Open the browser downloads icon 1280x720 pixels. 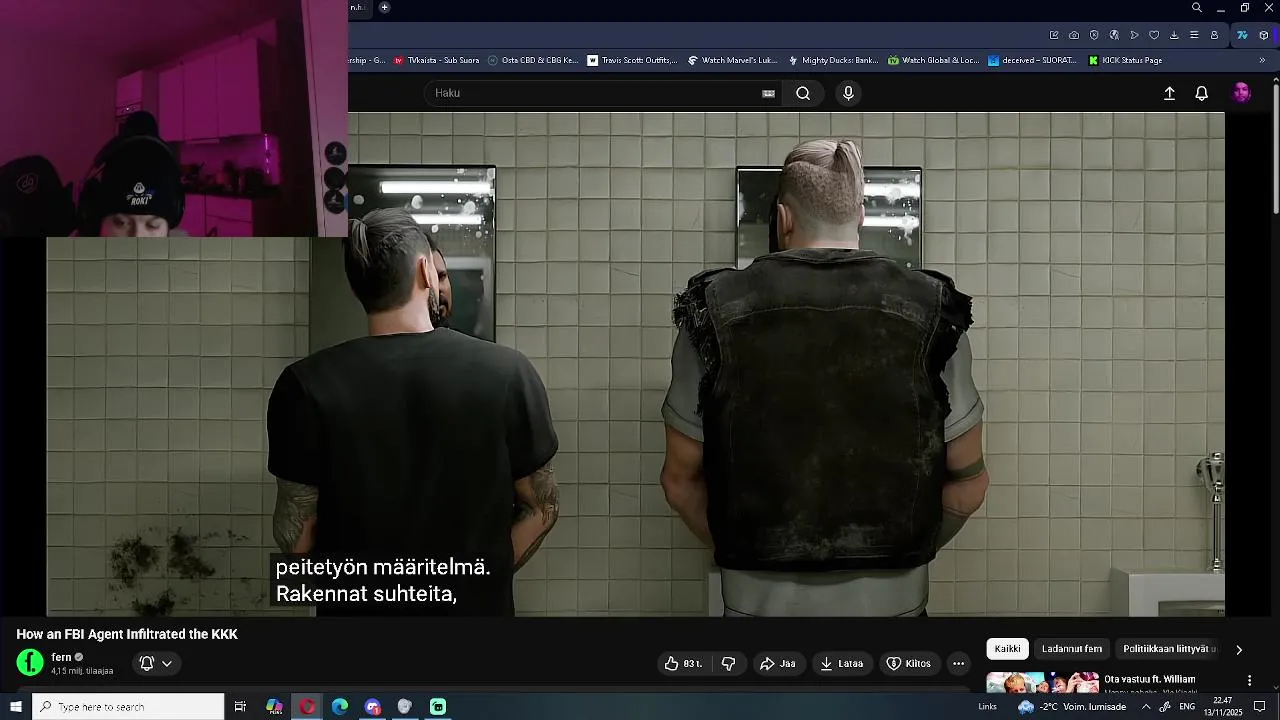tap(1175, 35)
